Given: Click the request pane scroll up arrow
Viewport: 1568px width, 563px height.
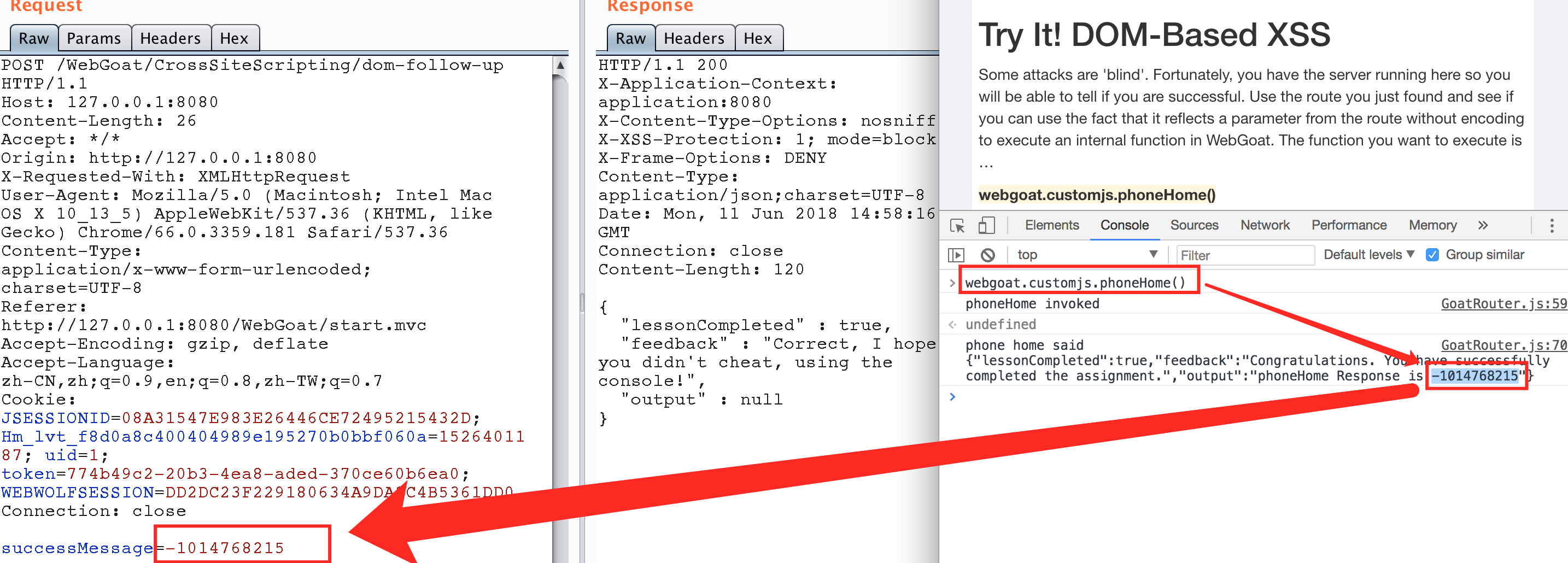Looking at the screenshot, I should click(560, 65).
